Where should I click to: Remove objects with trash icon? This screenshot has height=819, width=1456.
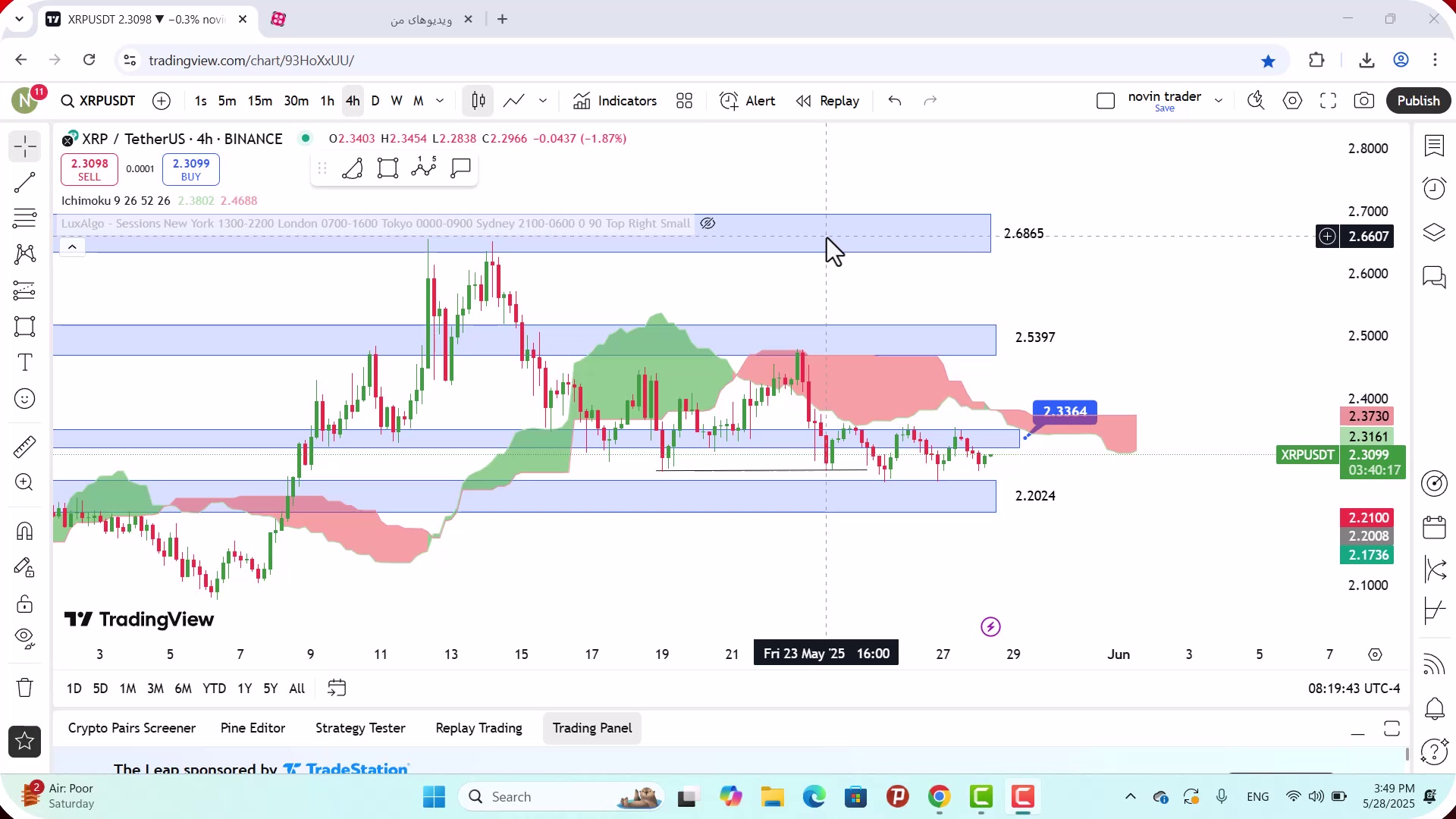point(24,687)
